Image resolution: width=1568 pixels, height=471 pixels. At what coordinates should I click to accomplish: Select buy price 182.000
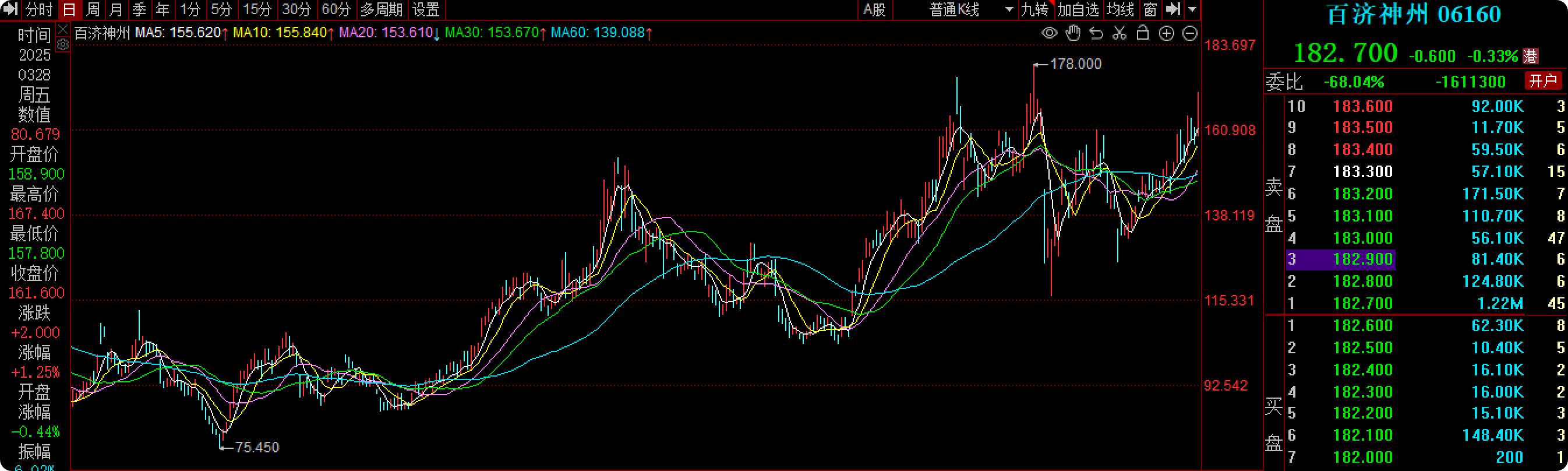point(1363,457)
